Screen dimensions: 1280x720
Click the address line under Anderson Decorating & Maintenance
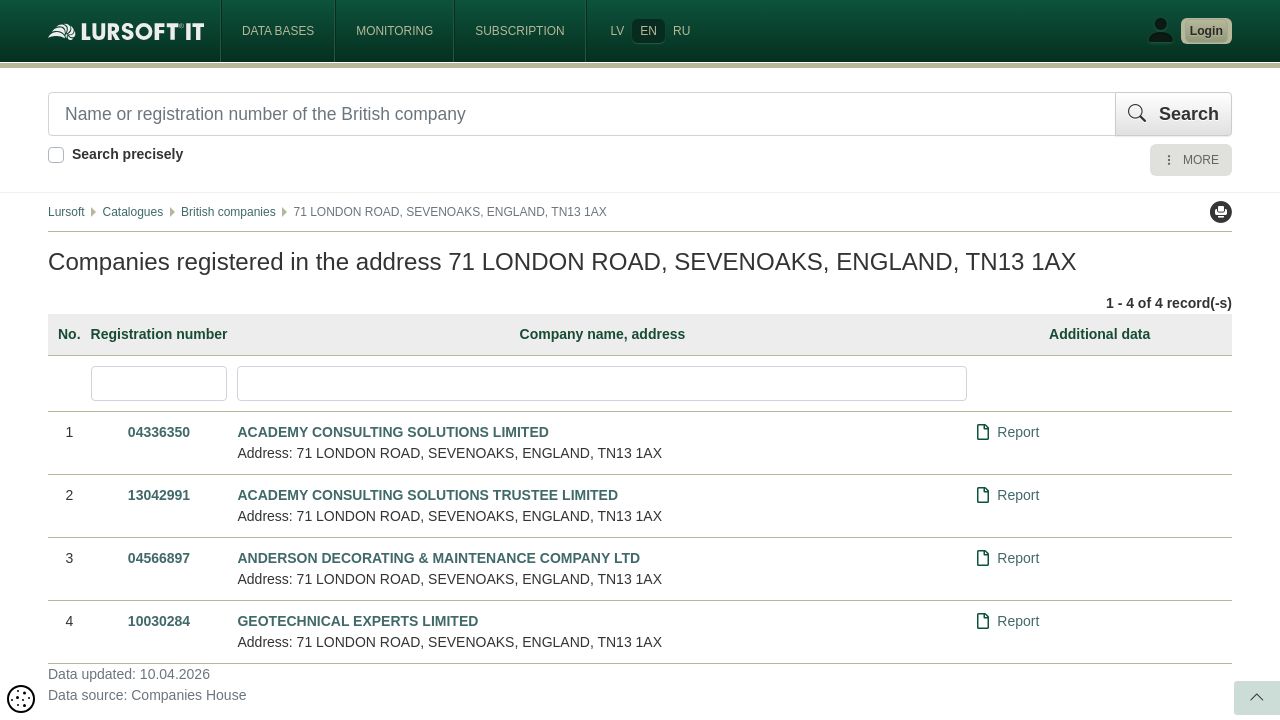450,579
